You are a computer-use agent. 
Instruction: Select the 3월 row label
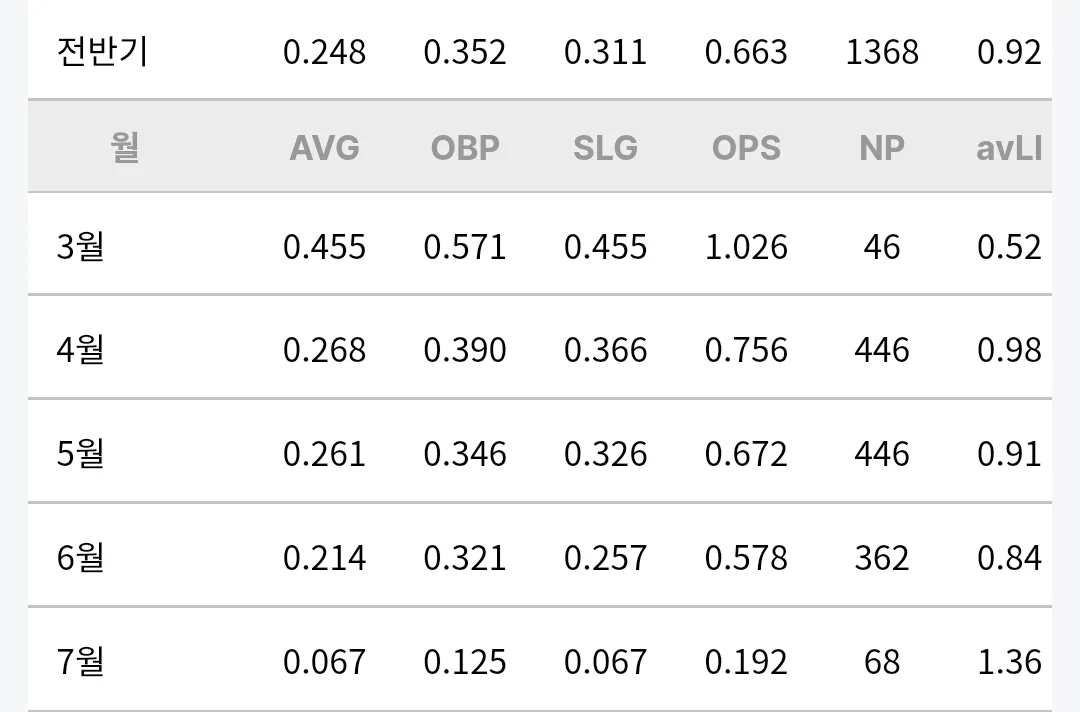[x=81, y=247]
